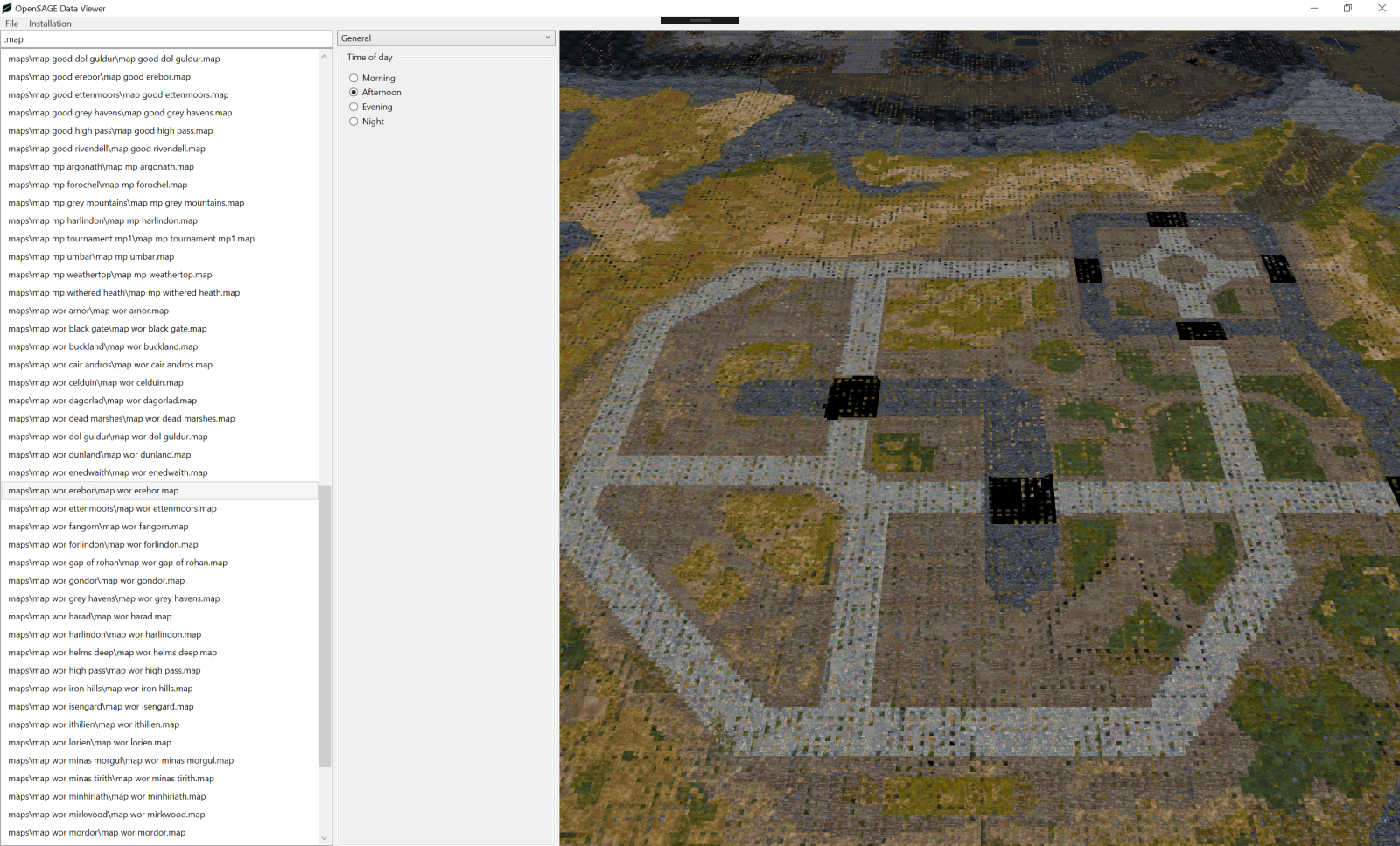Select map wor erebor.map

[x=159, y=491]
